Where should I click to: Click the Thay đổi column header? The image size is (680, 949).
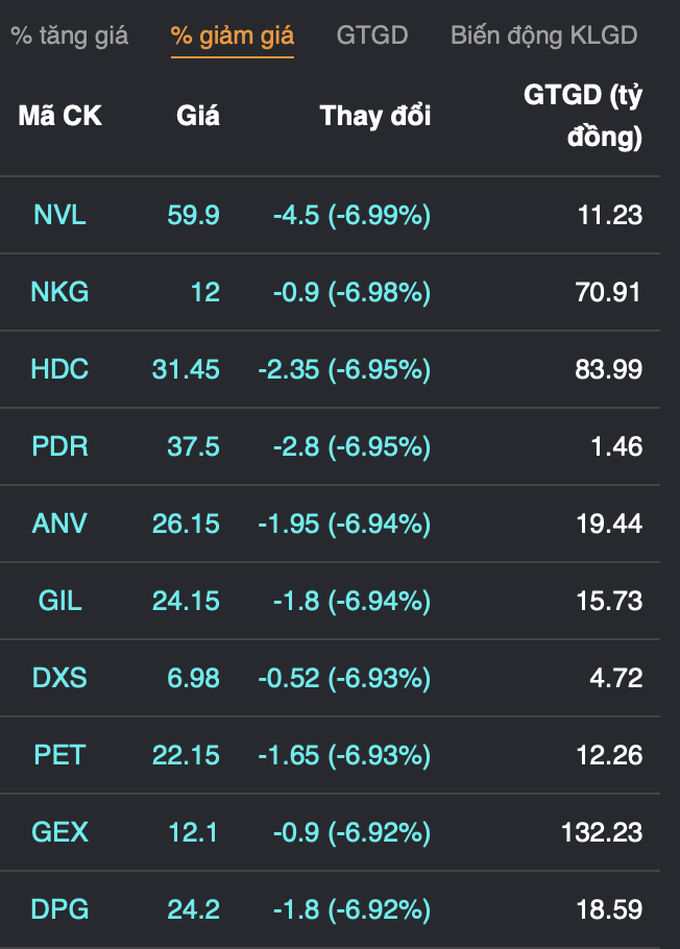(x=375, y=116)
